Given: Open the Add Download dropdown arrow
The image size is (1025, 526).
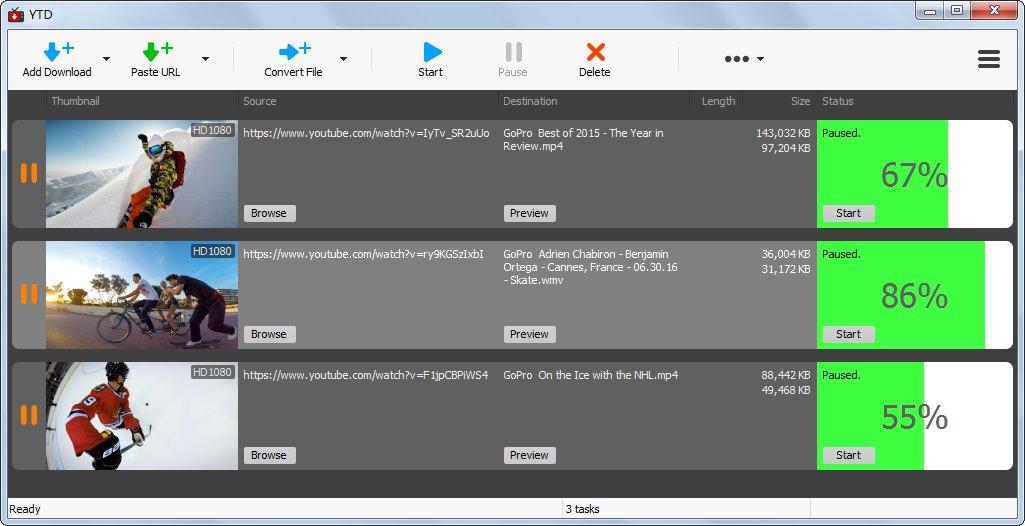Looking at the screenshot, I should pos(107,59).
